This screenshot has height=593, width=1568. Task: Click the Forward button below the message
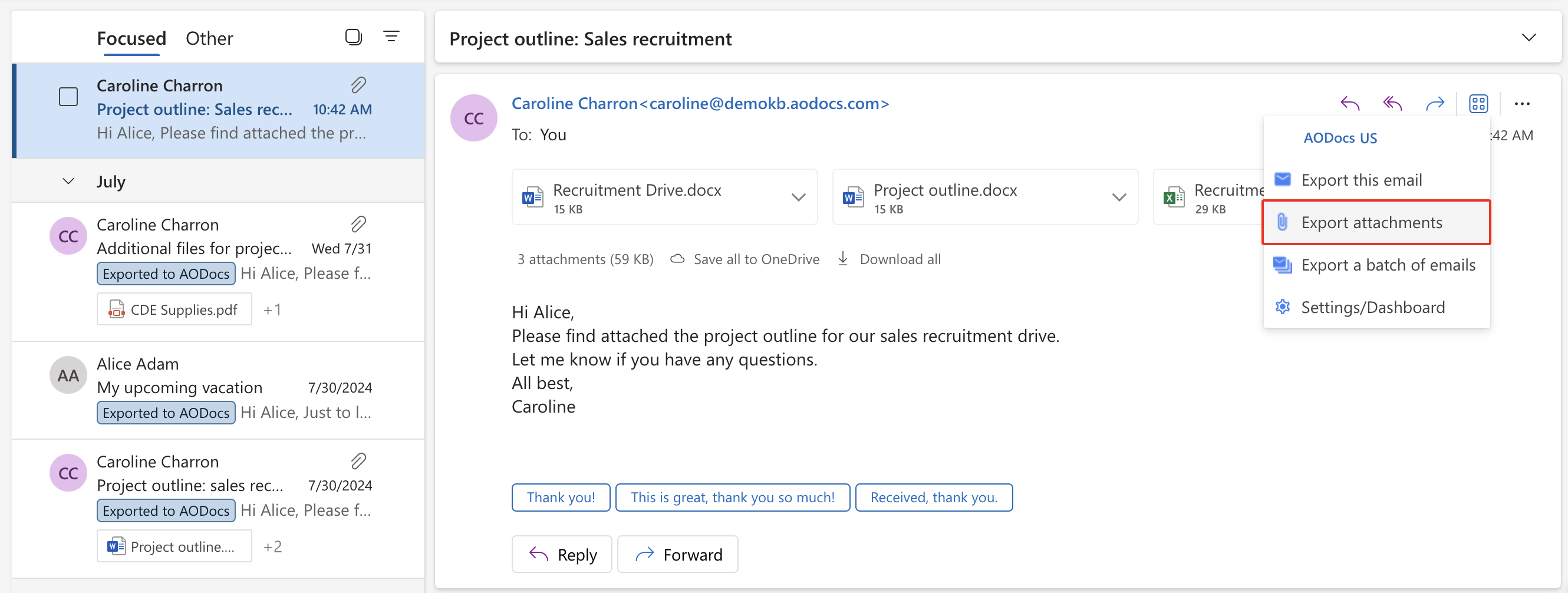[677, 554]
